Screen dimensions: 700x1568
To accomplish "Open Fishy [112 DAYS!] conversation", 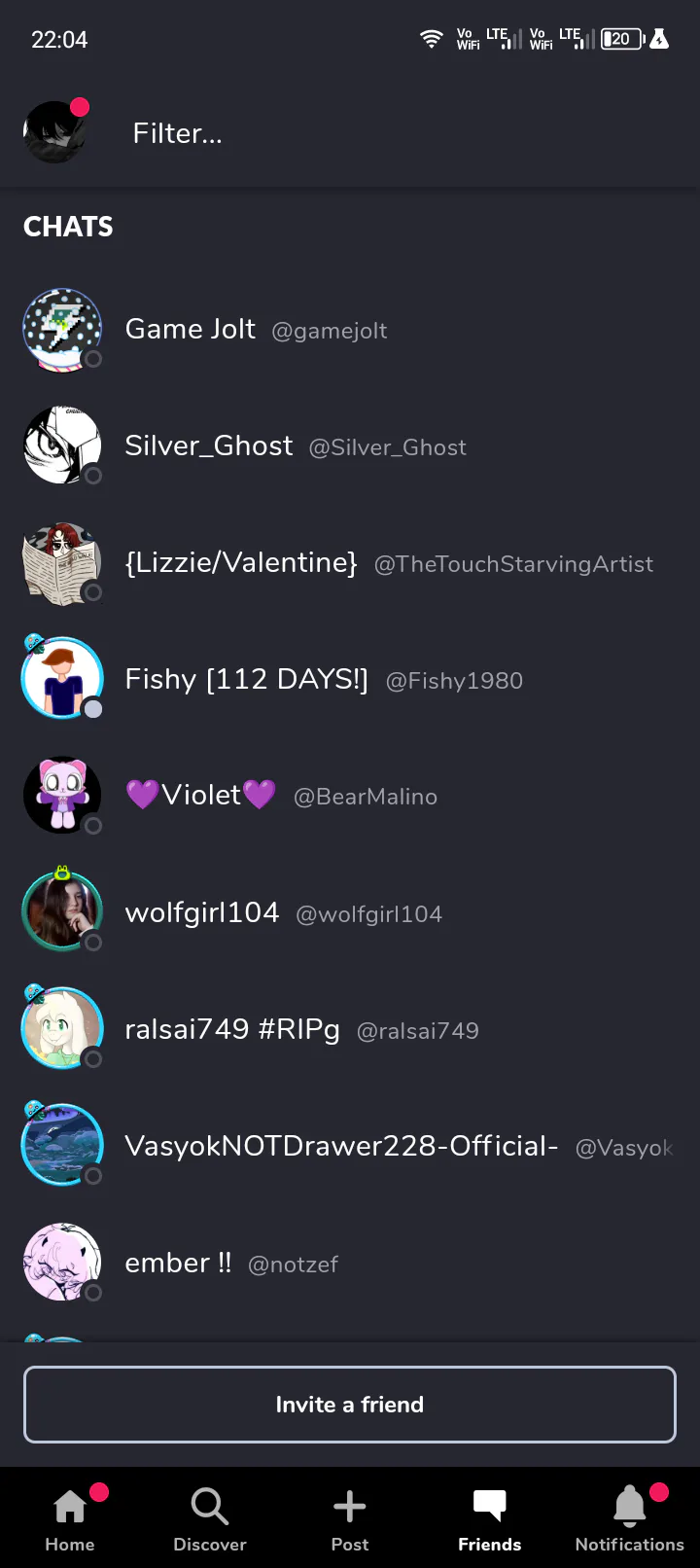I will tap(350, 680).
